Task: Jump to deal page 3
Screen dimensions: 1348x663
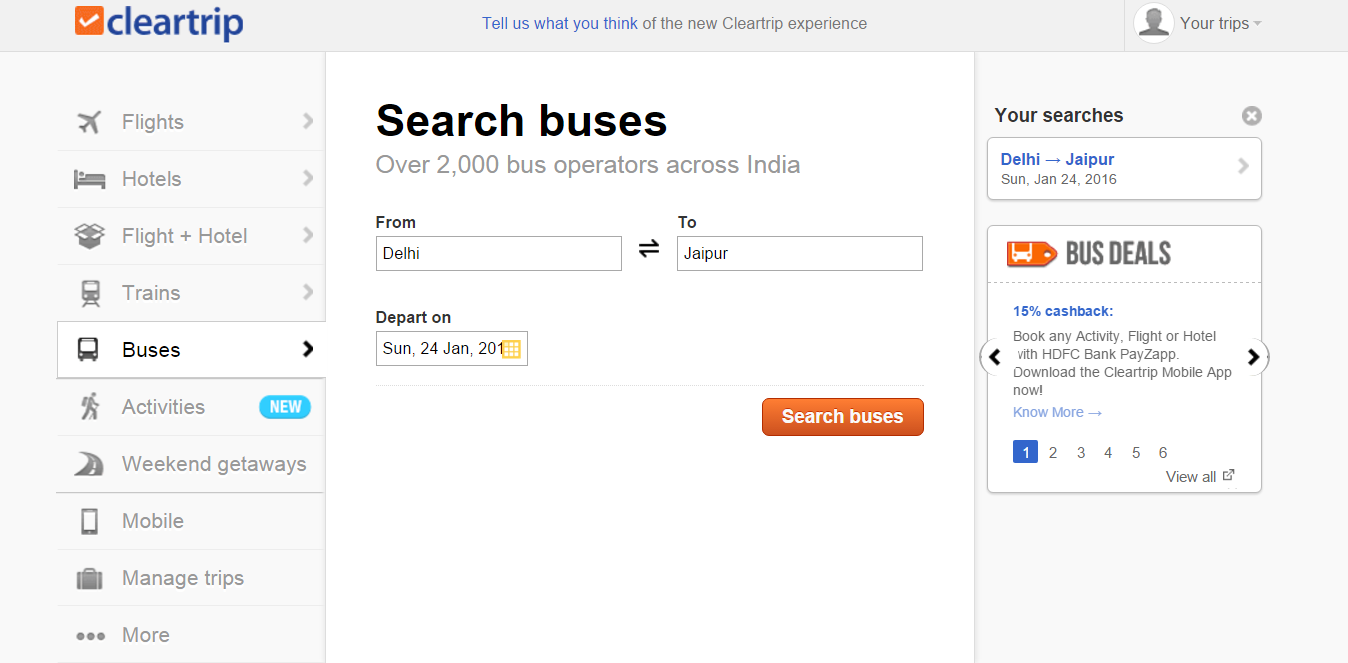Action: point(1081,453)
